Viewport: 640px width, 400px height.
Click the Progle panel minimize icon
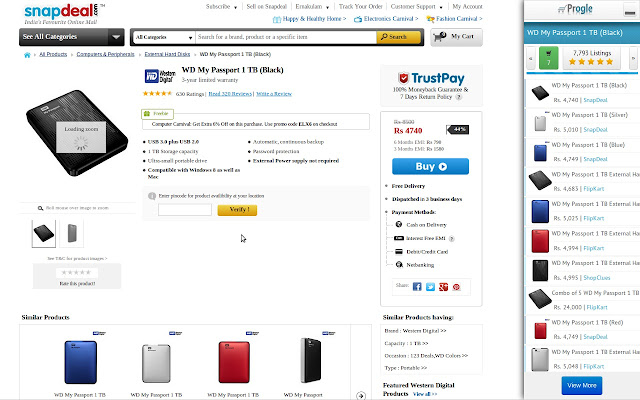(630, 12)
